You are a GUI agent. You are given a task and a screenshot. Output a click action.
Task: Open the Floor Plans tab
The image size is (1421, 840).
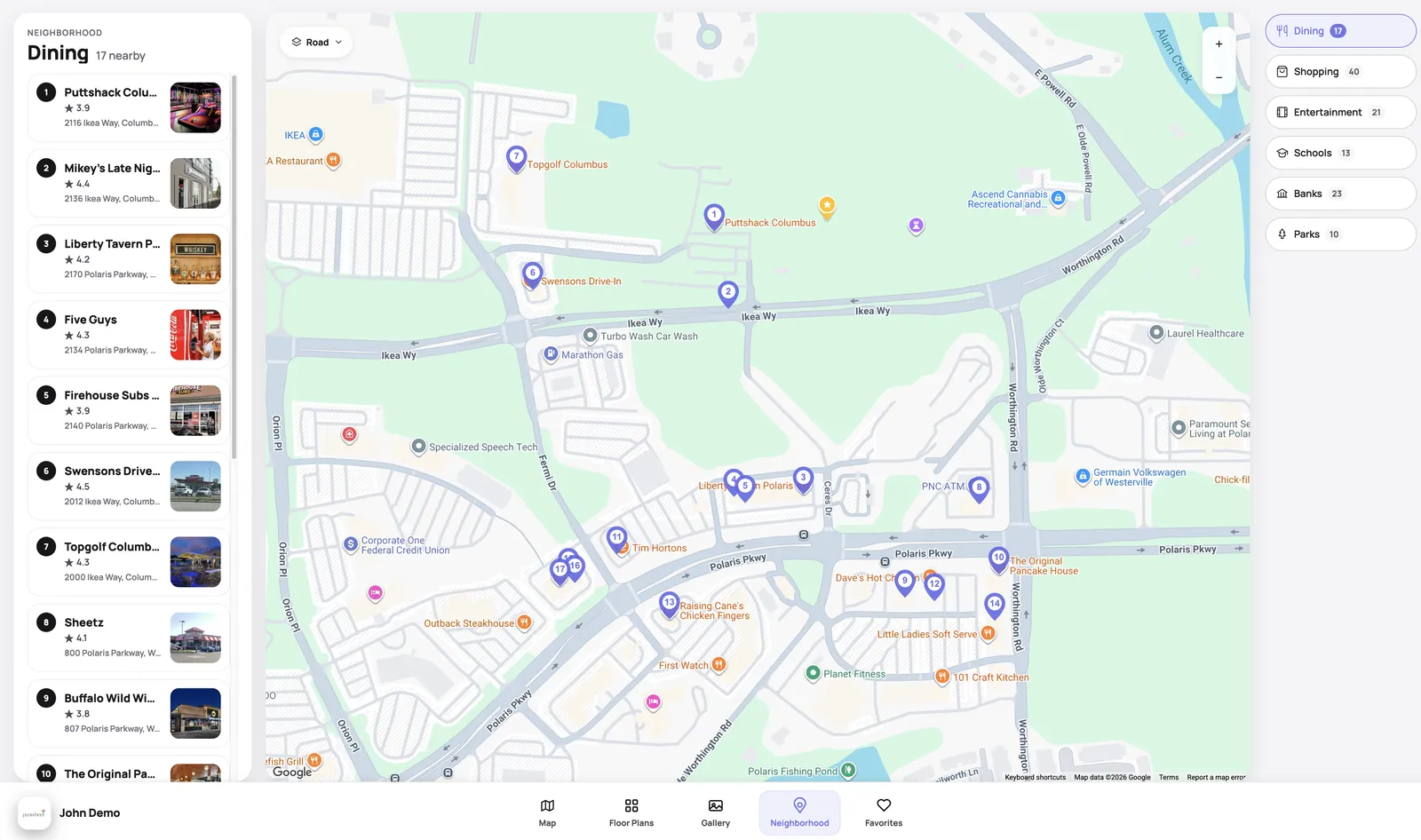click(x=631, y=812)
